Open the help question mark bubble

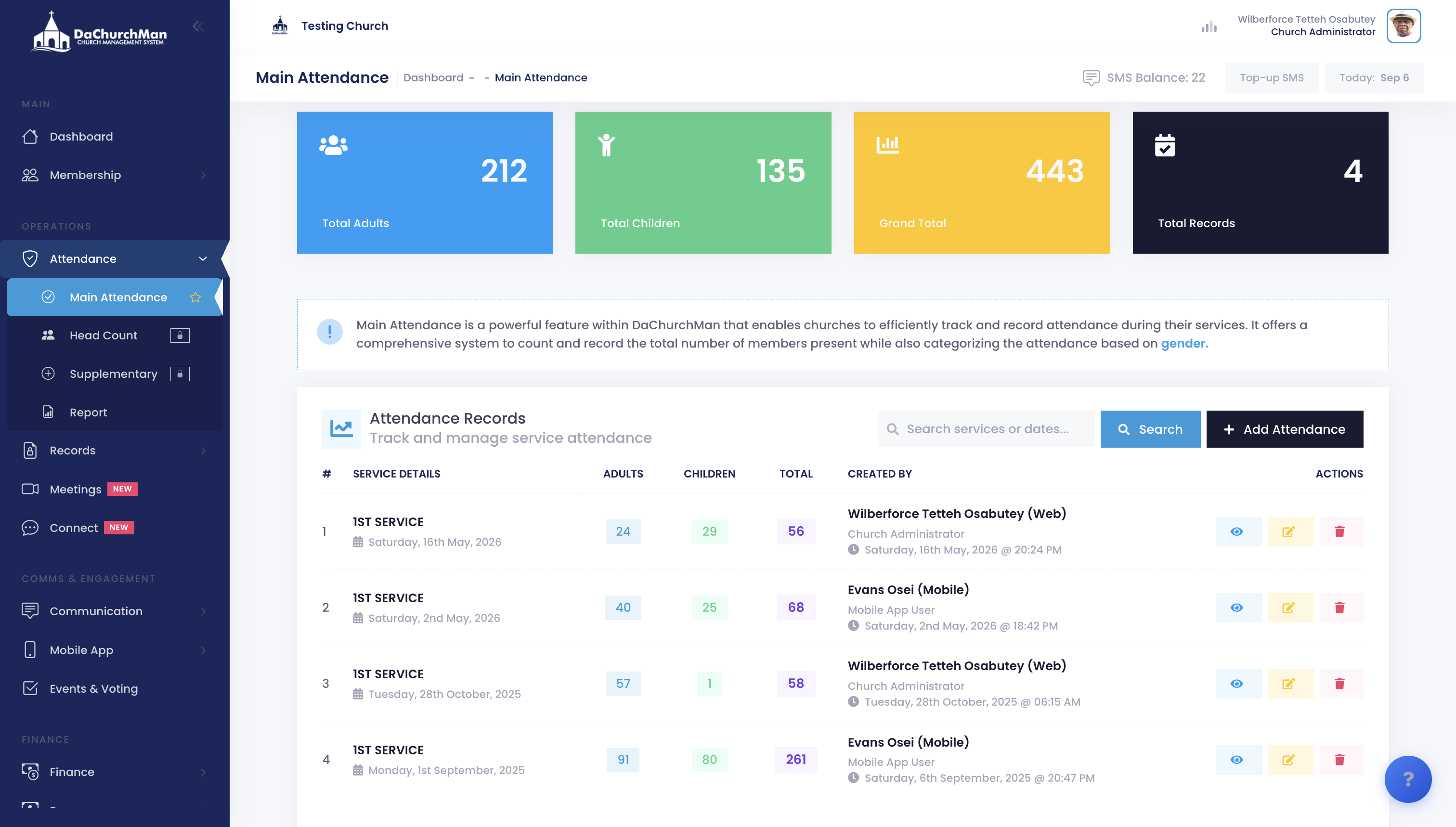pyautogui.click(x=1408, y=779)
